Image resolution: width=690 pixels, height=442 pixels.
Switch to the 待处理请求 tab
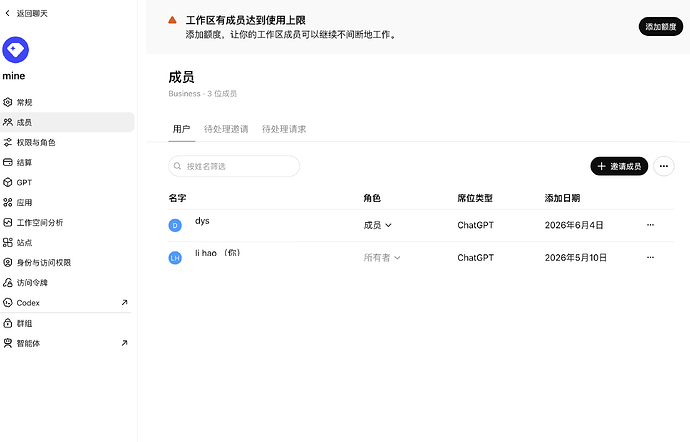(284, 129)
